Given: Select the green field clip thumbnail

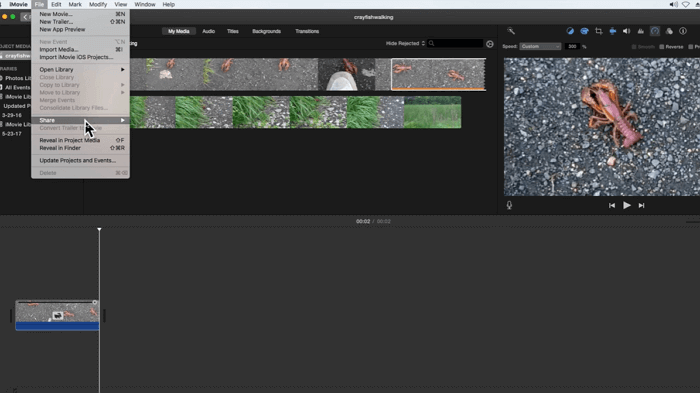Looking at the screenshot, I should (432, 112).
